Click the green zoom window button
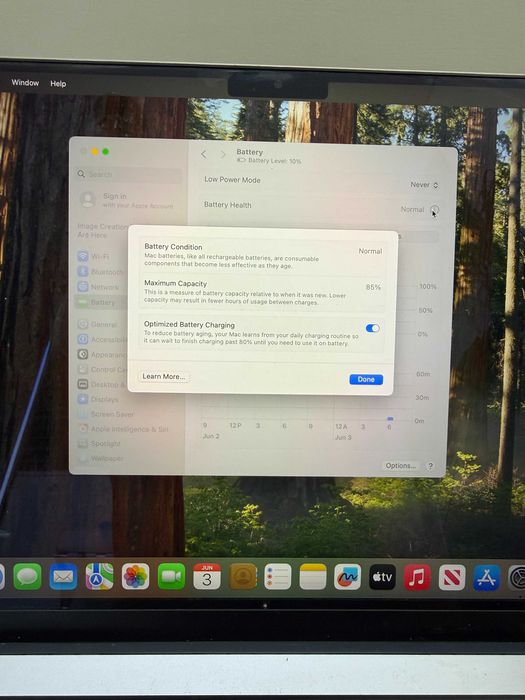The height and width of the screenshot is (700, 525). tap(105, 152)
